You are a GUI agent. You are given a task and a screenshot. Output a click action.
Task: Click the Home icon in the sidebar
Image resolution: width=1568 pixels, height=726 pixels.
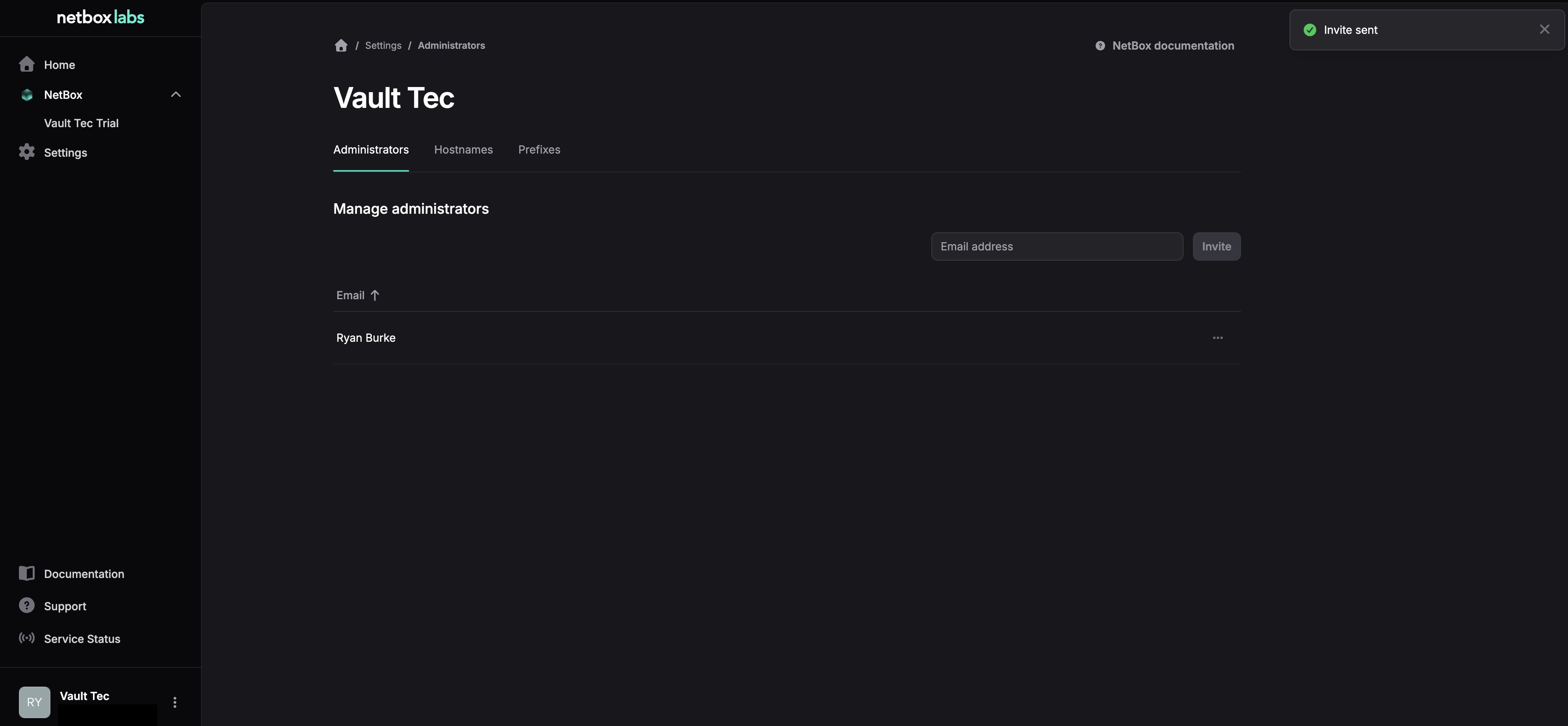pos(27,65)
